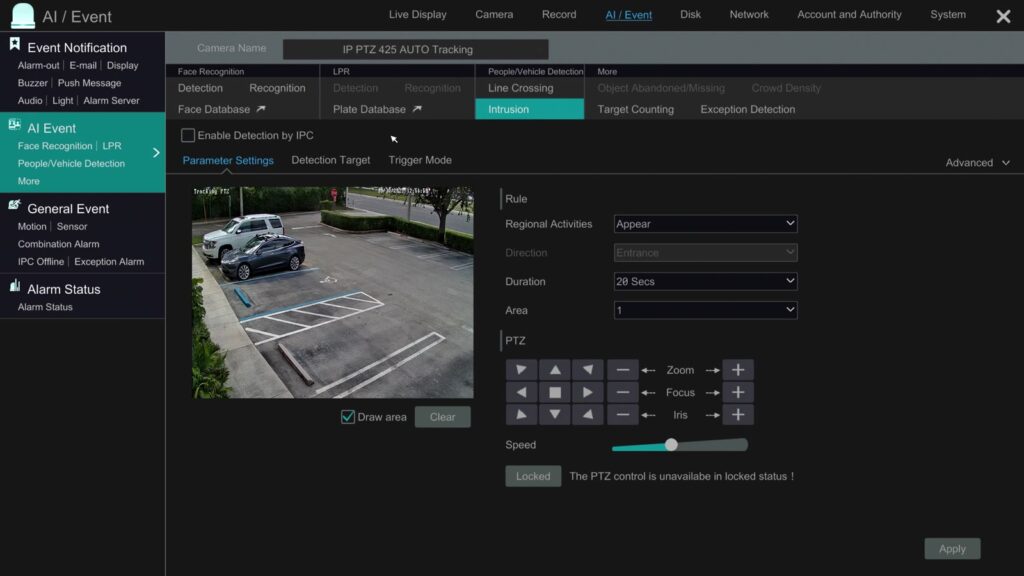Image resolution: width=1024 pixels, height=576 pixels.
Task: Click General Event sidebar icon
Action: click(x=14, y=205)
